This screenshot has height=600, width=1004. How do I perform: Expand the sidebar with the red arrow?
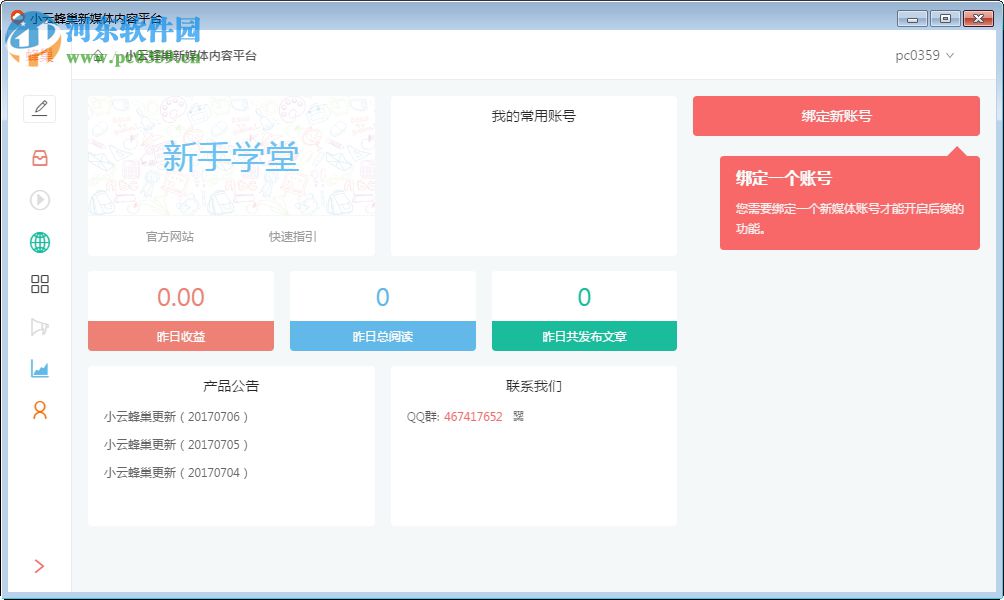click(40, 566)
